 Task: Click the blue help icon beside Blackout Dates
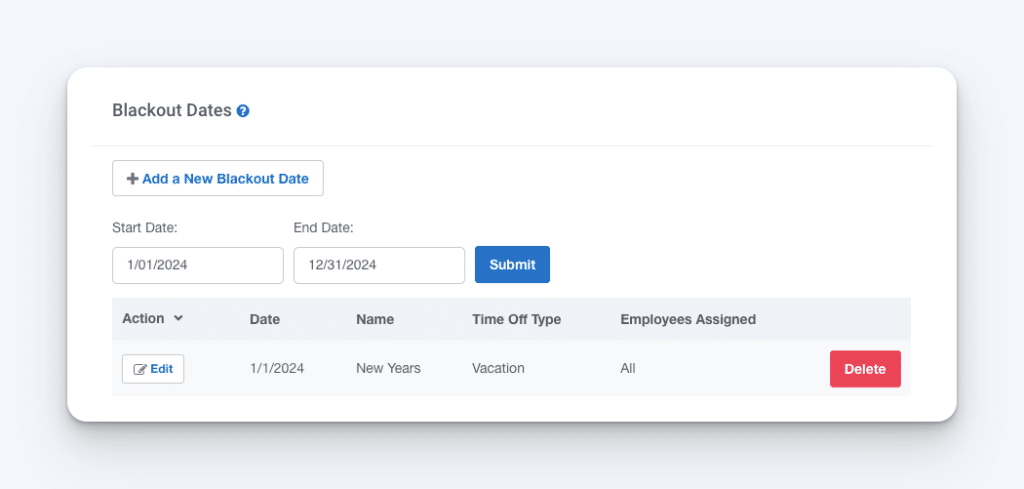click(x=243, y=111)
